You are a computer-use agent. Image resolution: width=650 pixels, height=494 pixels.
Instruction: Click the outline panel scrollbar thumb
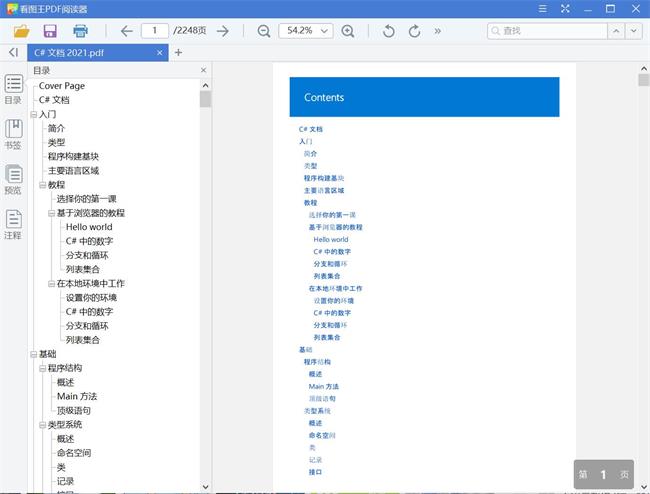(205, 99)
